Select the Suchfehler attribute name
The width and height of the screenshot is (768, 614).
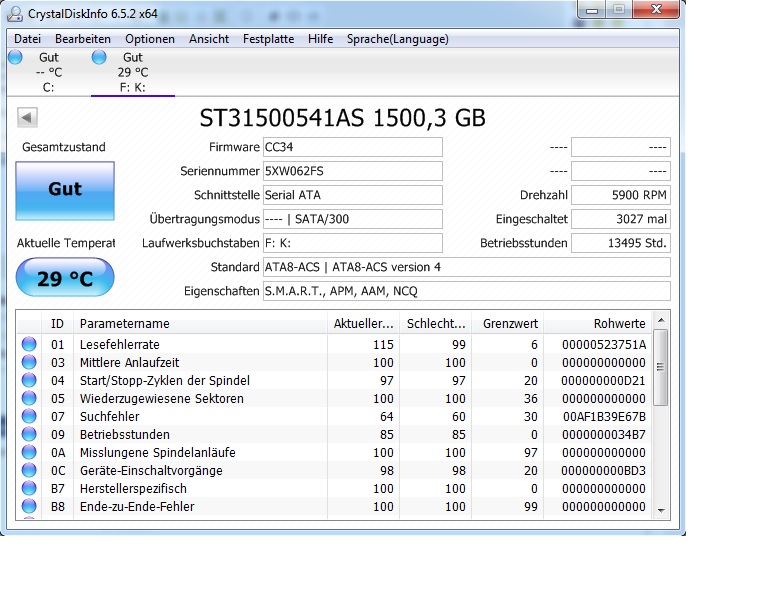110,417
